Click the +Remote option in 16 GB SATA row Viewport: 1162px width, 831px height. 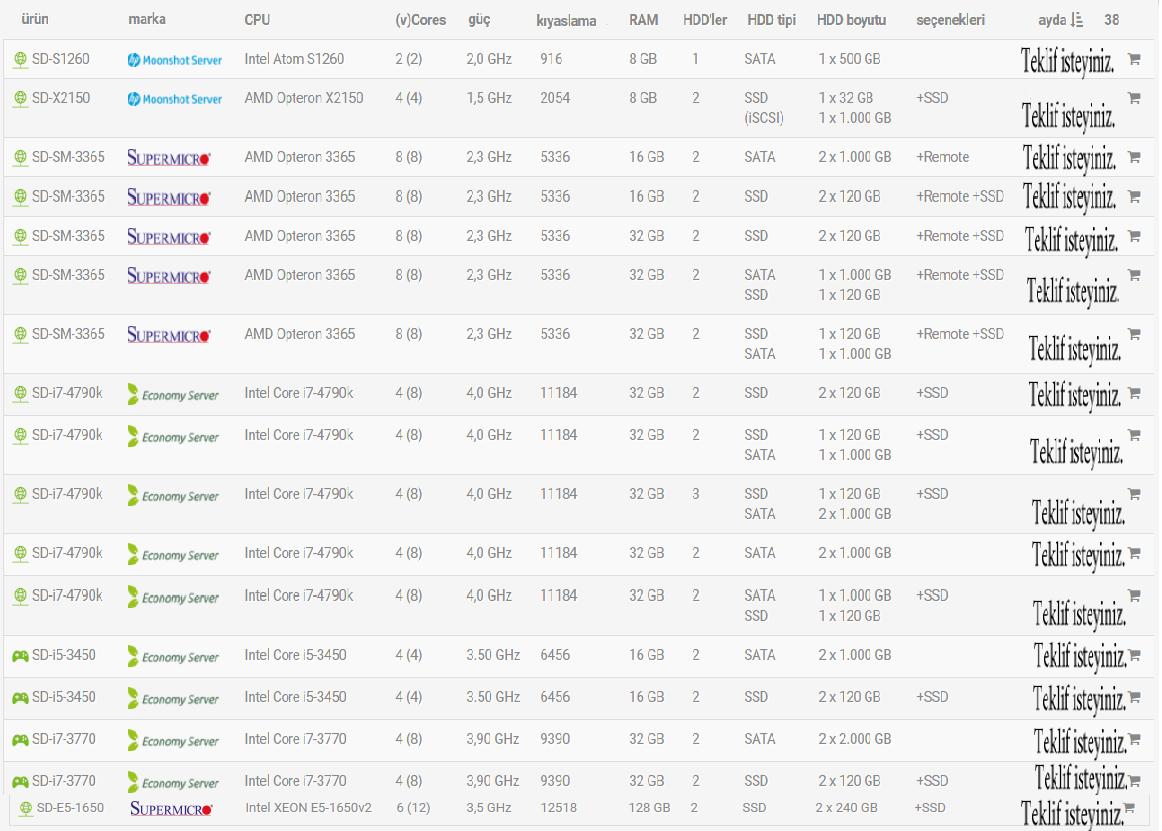pyautogui.click(x=943, y=157)
